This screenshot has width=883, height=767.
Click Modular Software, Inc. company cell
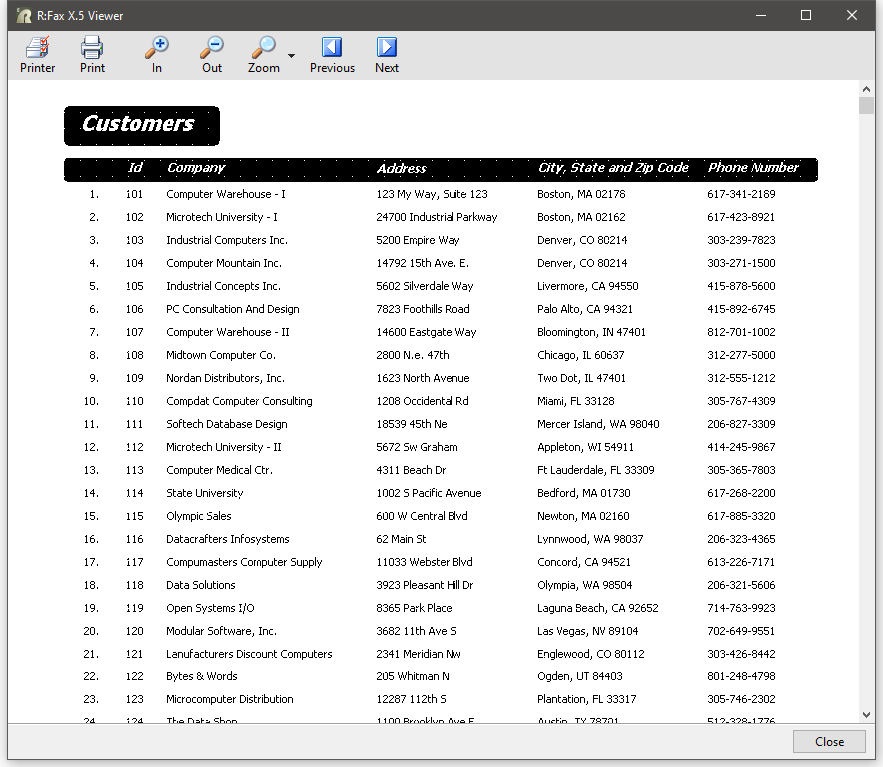pos(221,631)
